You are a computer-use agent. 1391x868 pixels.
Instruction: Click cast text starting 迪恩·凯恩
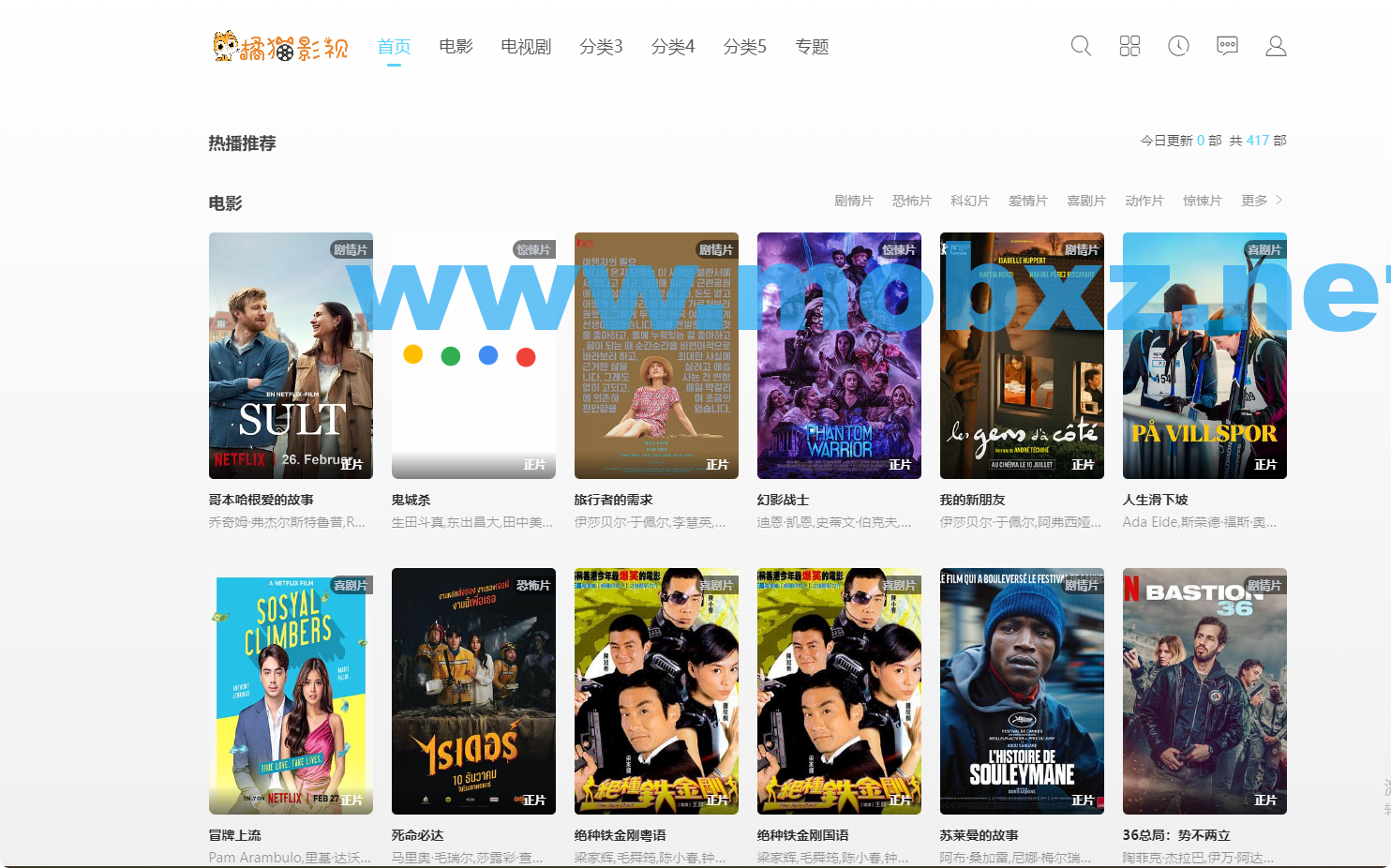[x=834, y=522]
